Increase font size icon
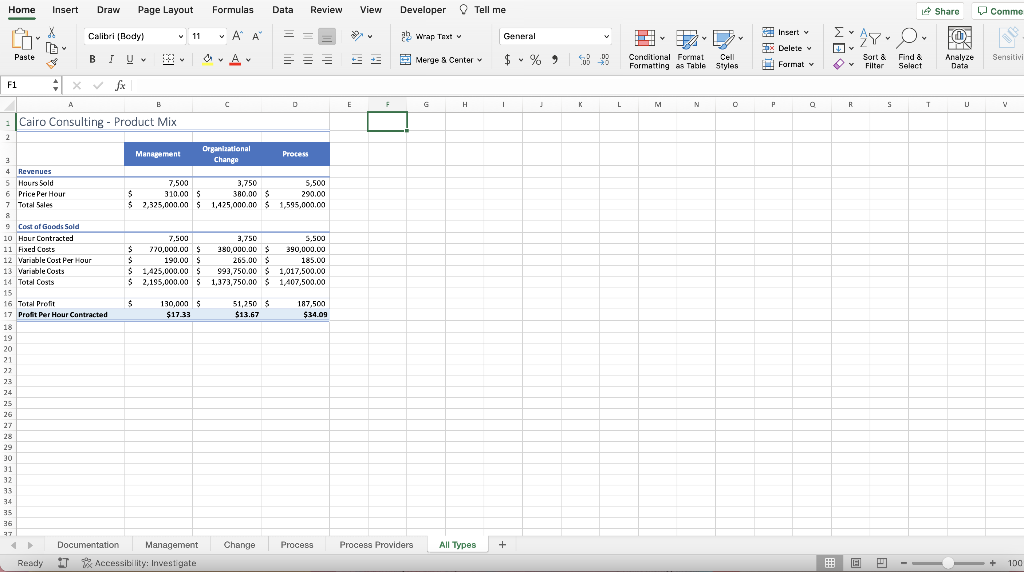 (x=238, y=36)
